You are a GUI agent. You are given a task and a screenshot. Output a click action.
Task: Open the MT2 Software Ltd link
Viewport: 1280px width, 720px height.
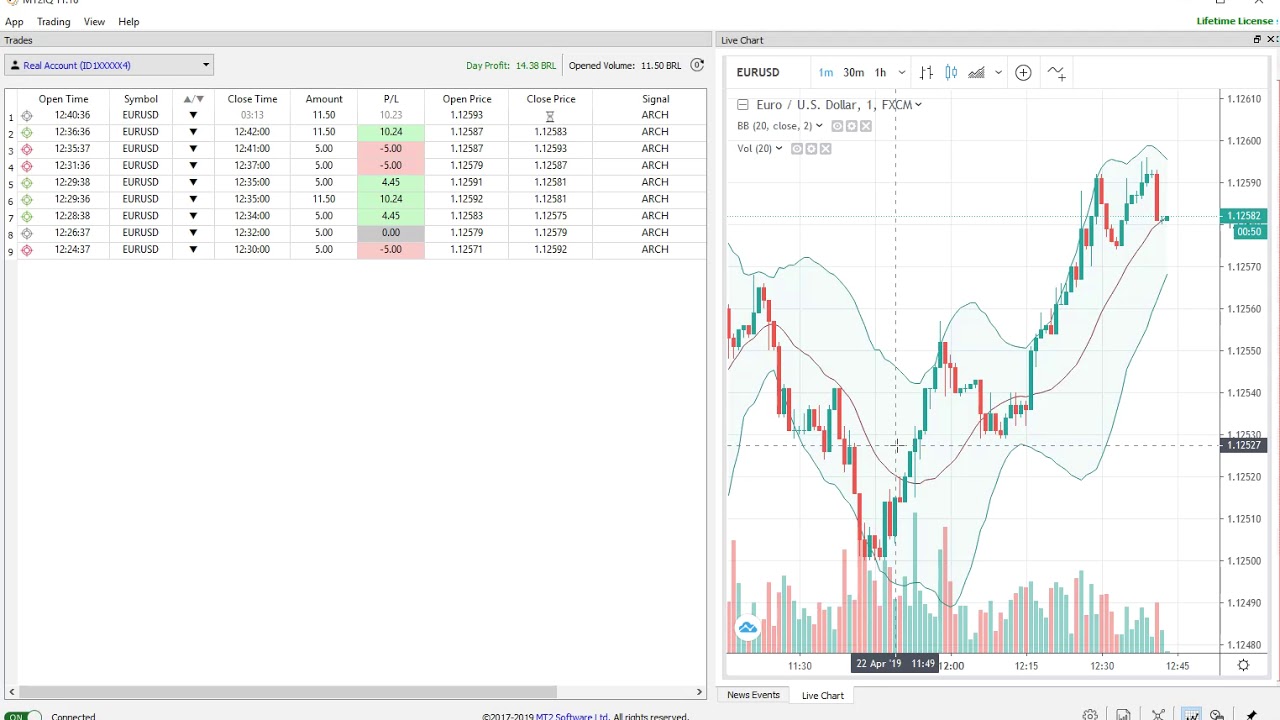(x=571, y=716)
